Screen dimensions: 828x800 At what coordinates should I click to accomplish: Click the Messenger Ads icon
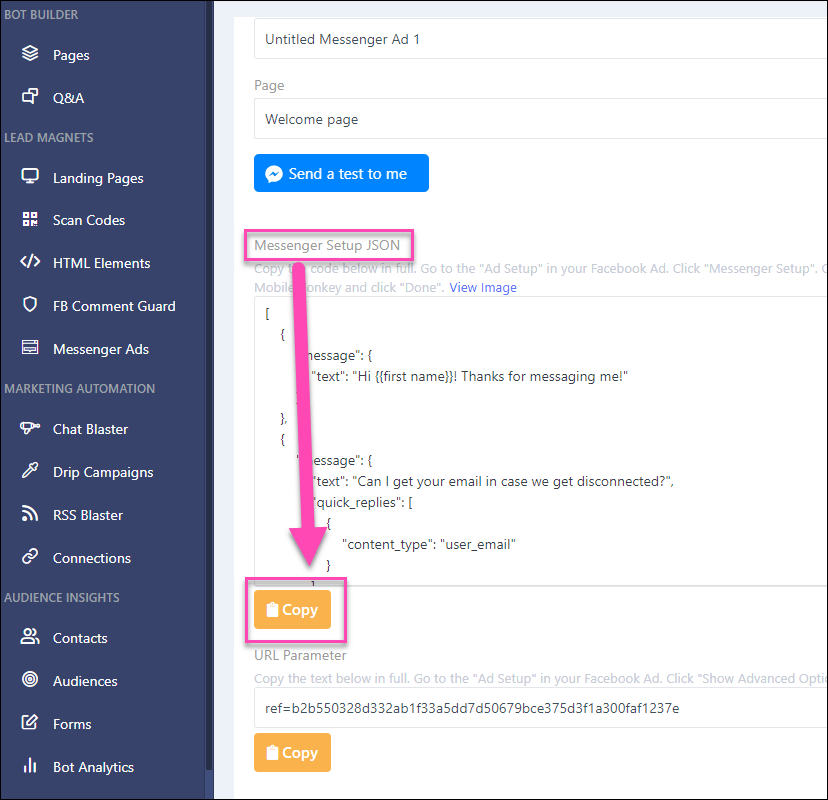[x=30, y=347]
